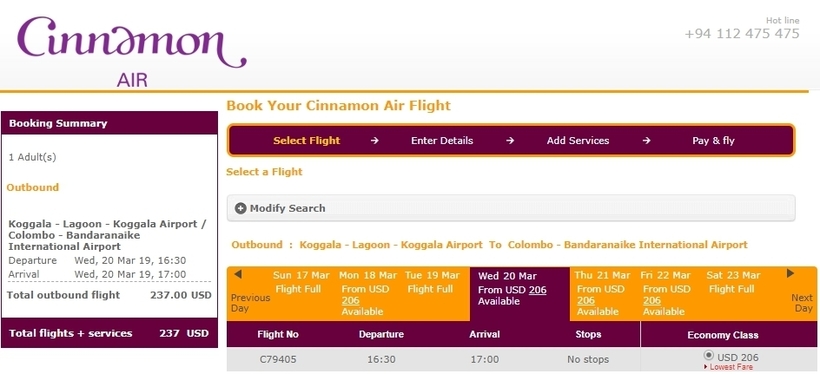The width and height of the screenshot is (820, 374).
Task: Click flight C79405 row
Action: [x=521, y=360]
